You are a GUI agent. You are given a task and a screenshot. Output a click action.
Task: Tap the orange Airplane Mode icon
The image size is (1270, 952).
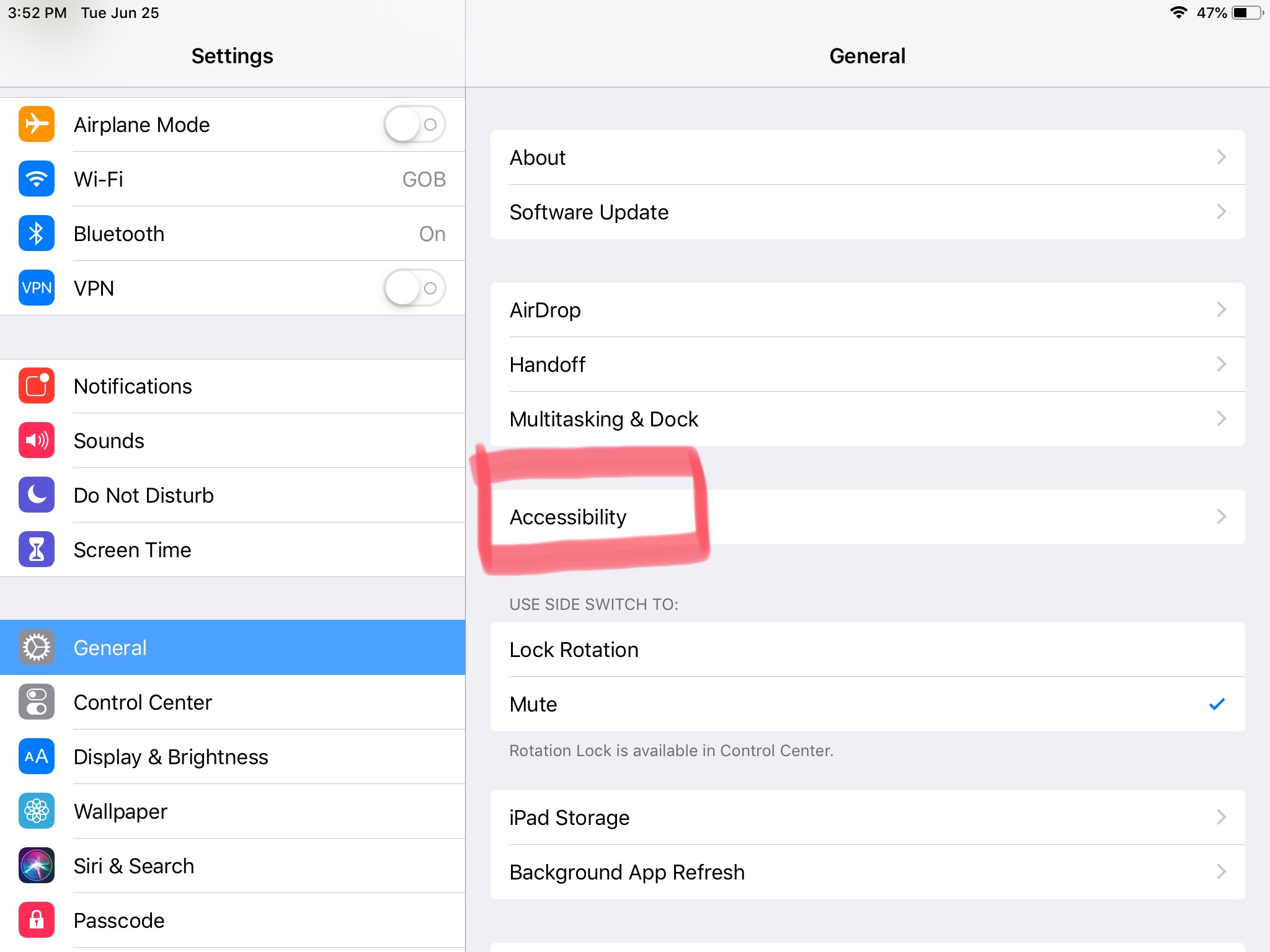click(37, 125)
